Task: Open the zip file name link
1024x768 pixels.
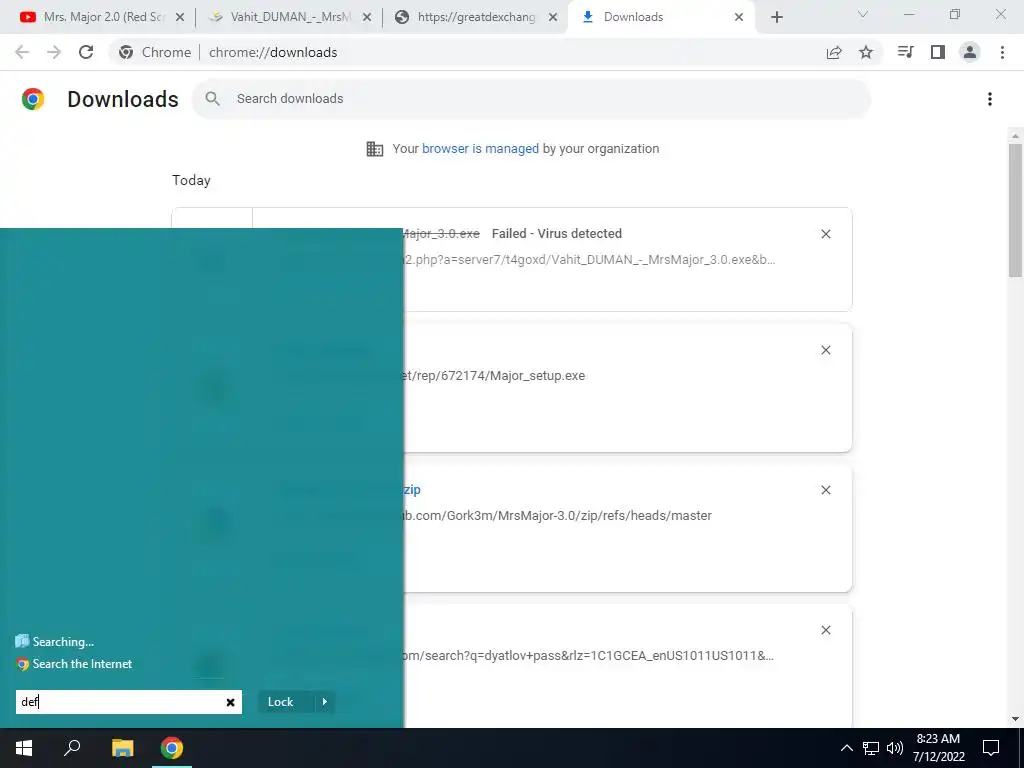Action: coord(412,490)
